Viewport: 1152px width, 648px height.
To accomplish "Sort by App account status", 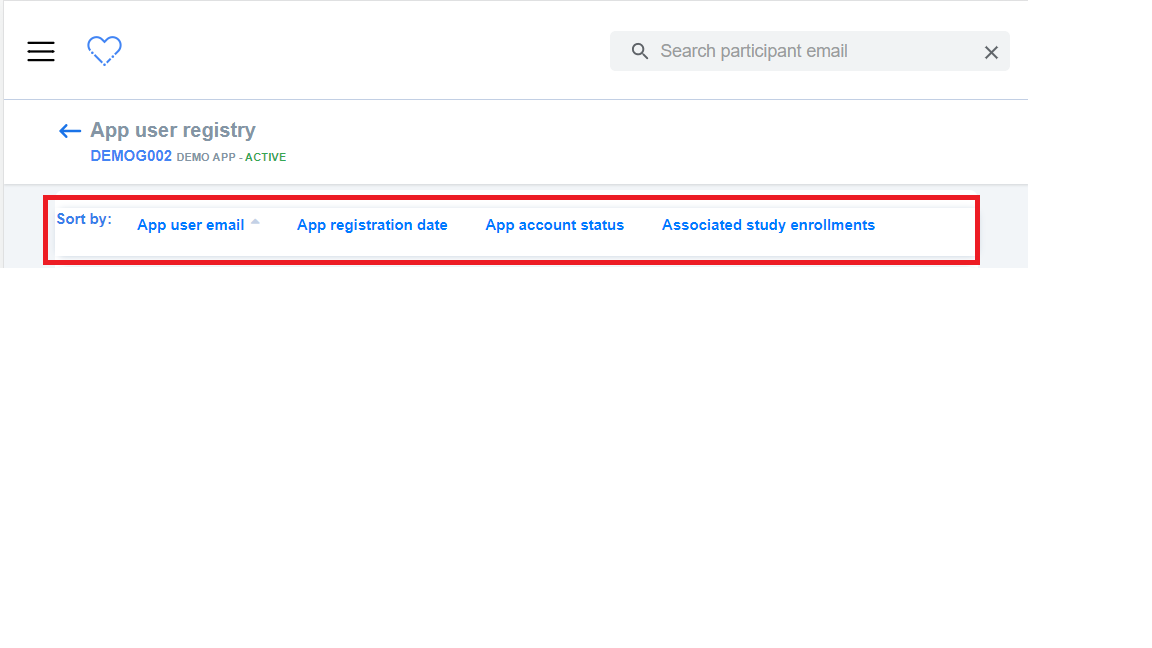I will point(555,225).
